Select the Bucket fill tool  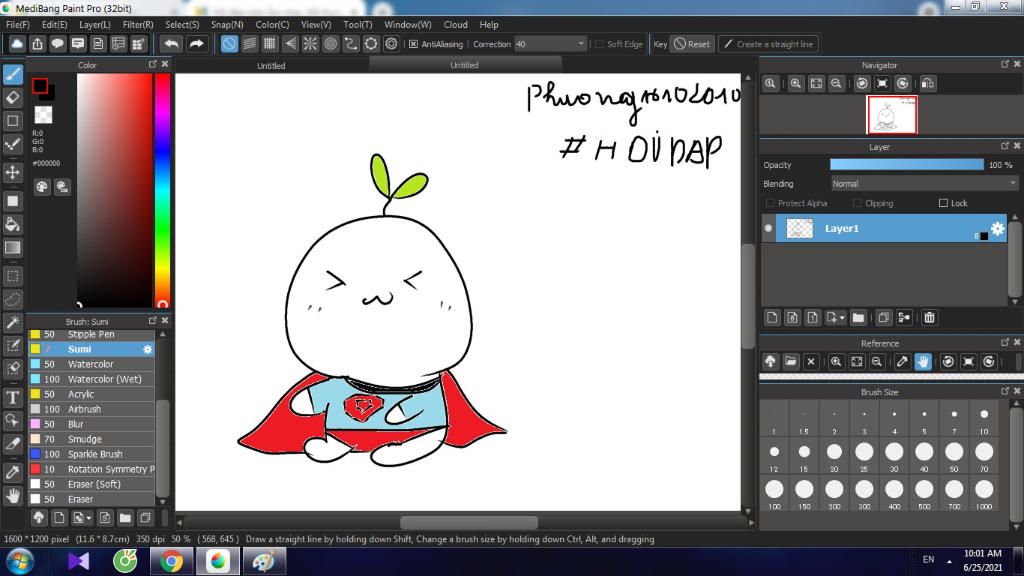(12, 225)
